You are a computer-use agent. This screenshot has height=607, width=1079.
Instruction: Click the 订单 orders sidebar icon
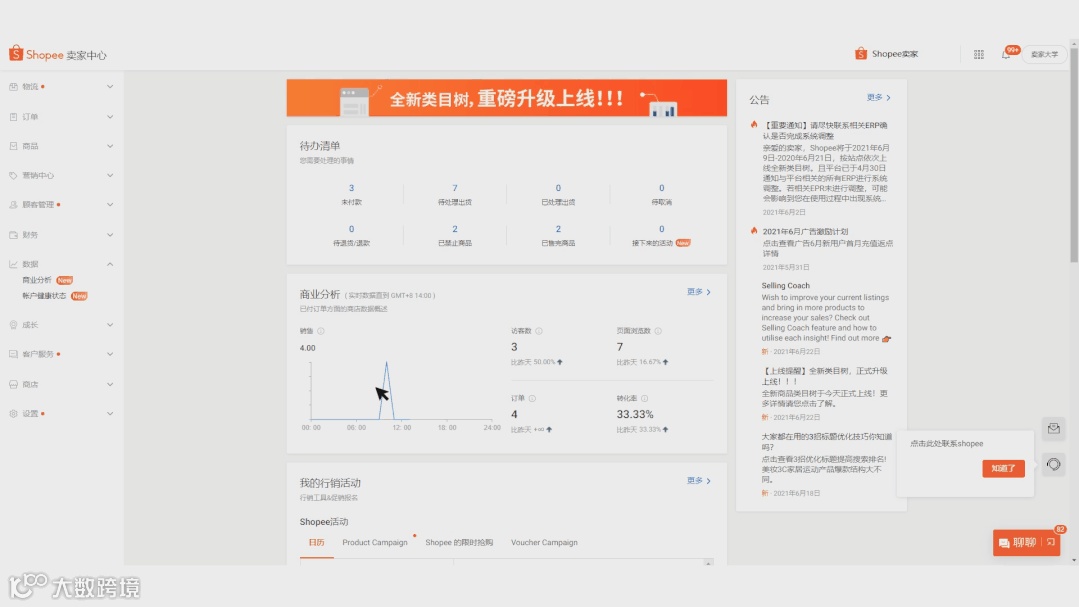coord(13,117)
